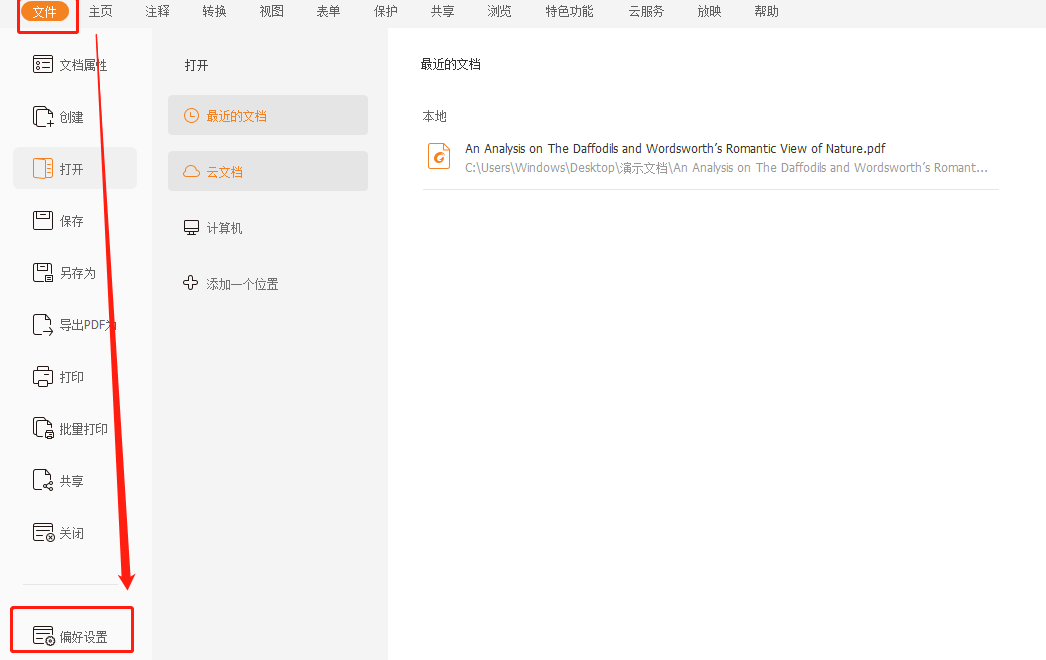1046x660 pixels.
Task: Open 偏好设置 preferences
Action: coord(71,629)
